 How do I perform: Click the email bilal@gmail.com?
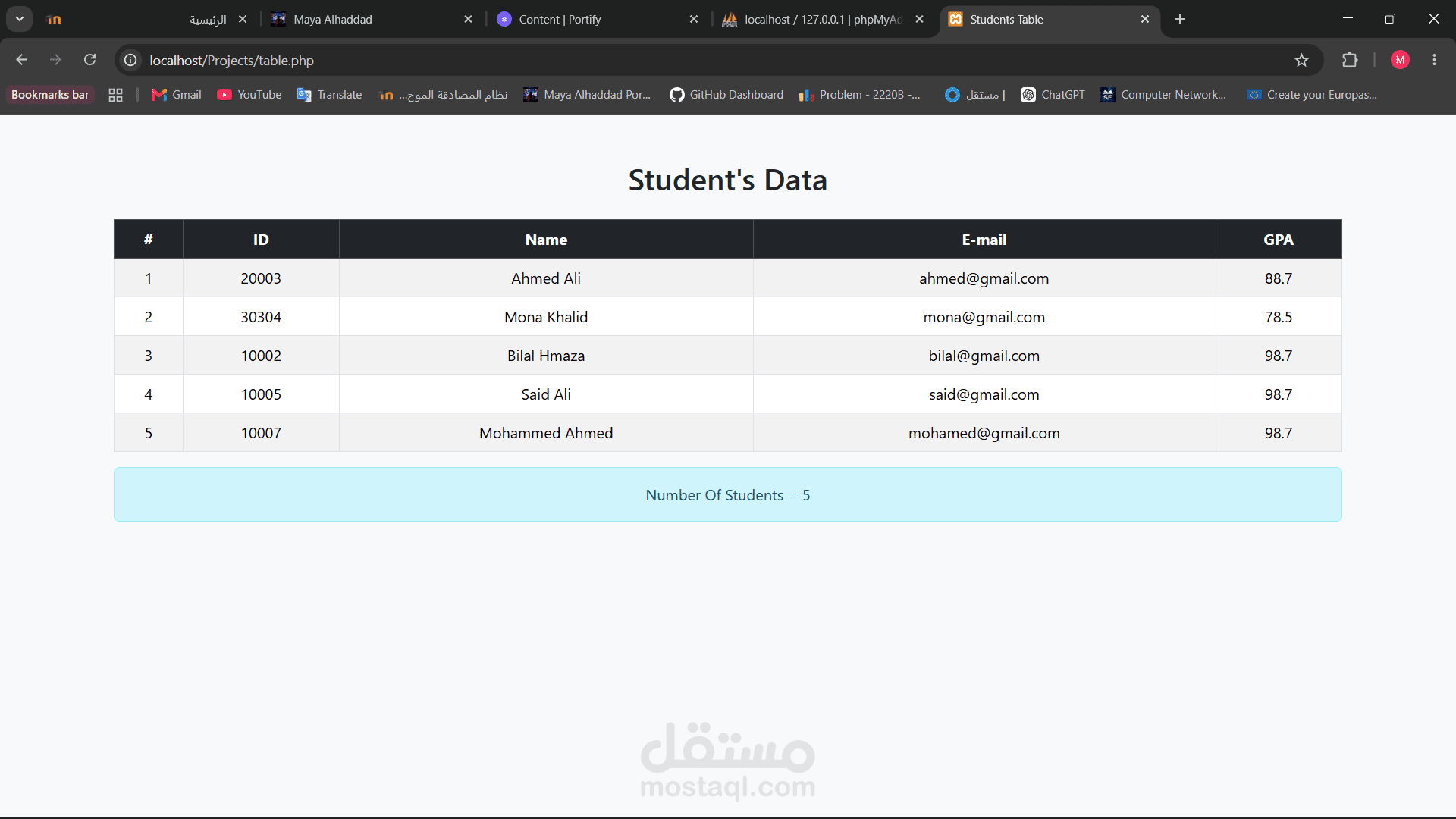[x=984, y=356]
